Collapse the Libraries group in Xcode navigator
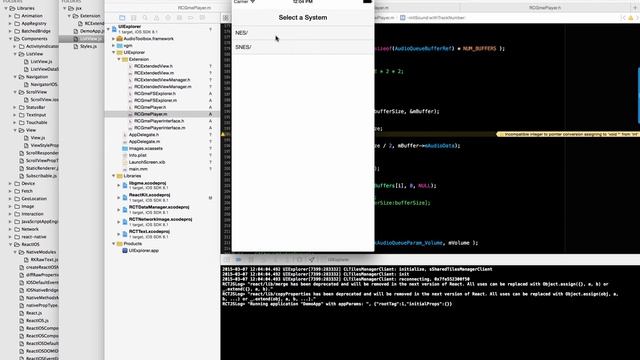The height and width of the screenshot is (360, 640). pos(114,176)
